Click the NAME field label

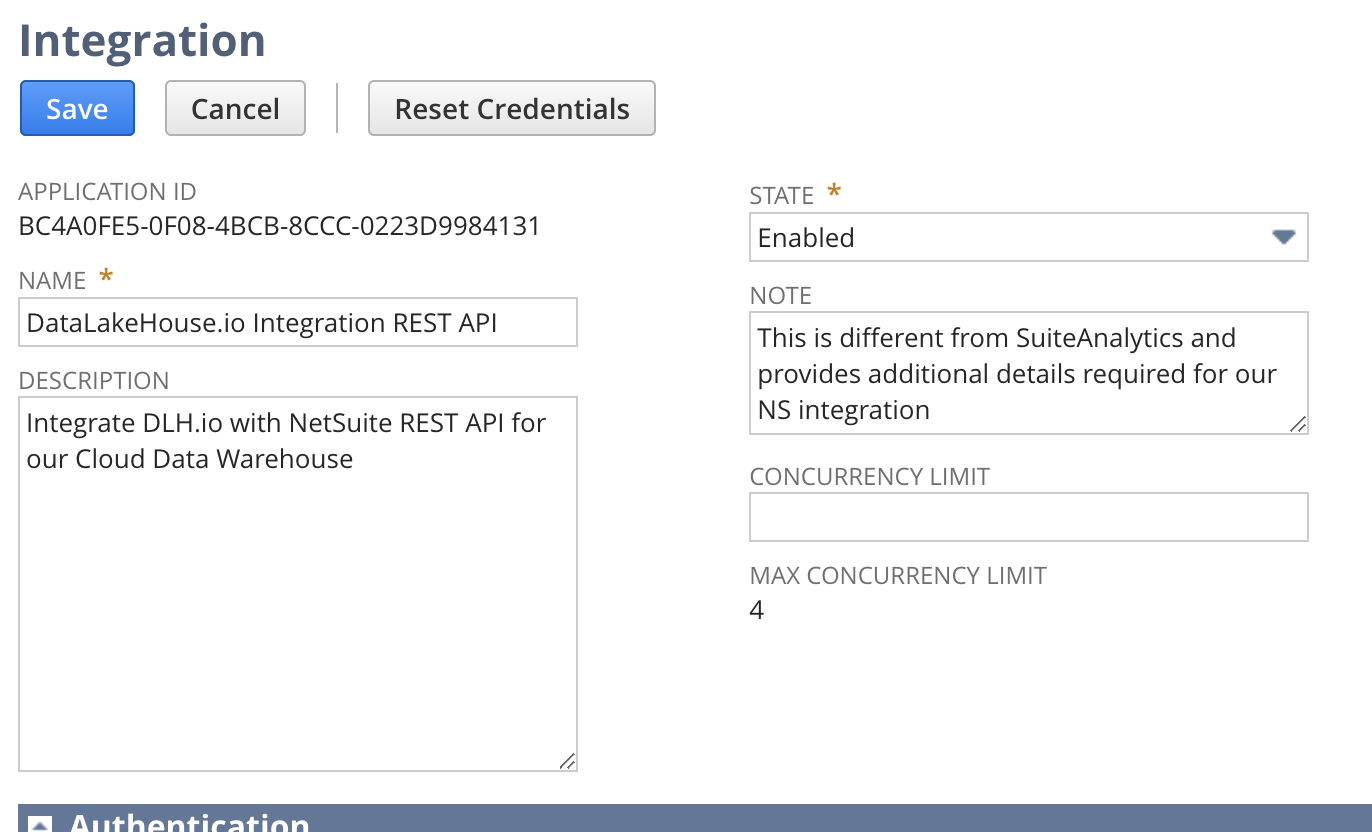tap(53, 281)
